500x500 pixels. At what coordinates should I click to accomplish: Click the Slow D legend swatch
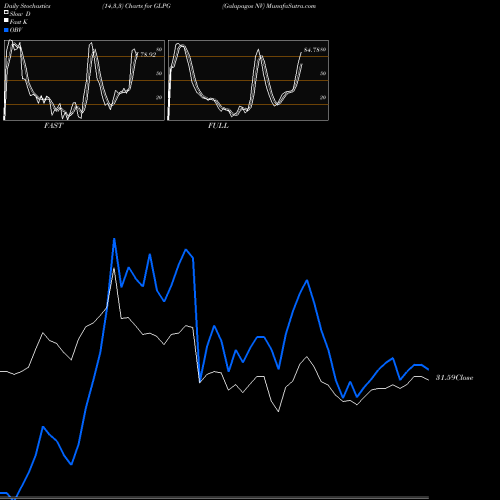(x=6, y=12)
